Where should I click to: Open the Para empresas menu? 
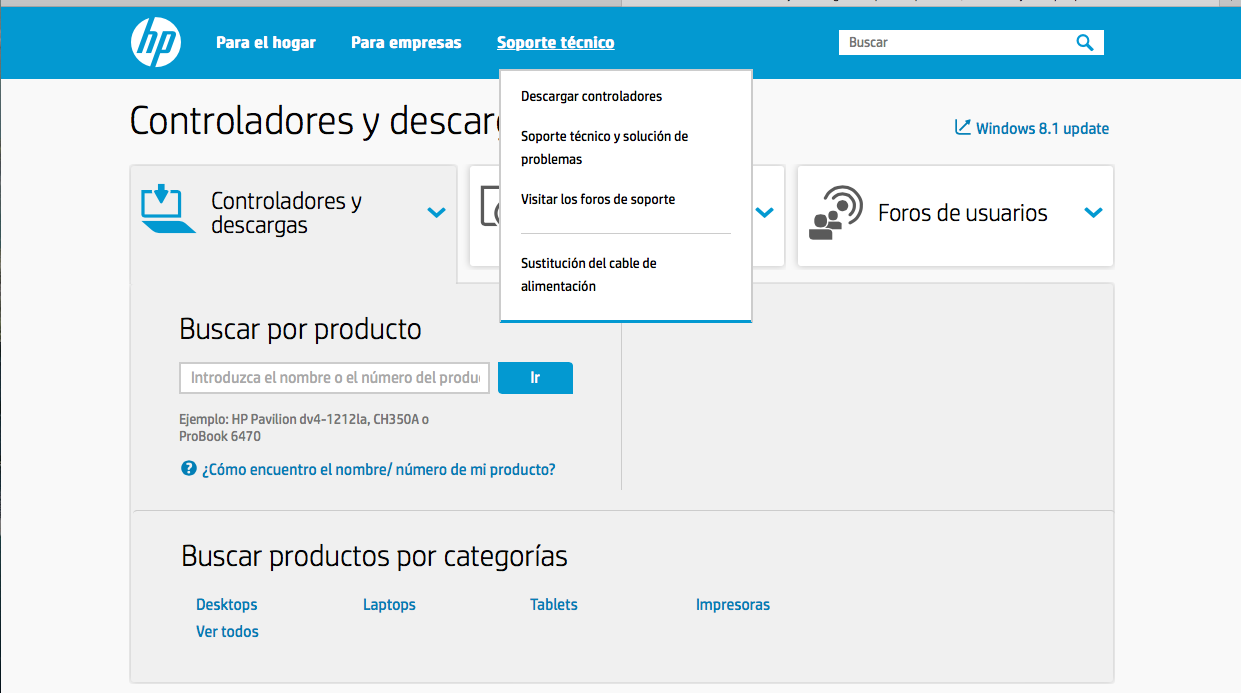[x=406, y=43]
